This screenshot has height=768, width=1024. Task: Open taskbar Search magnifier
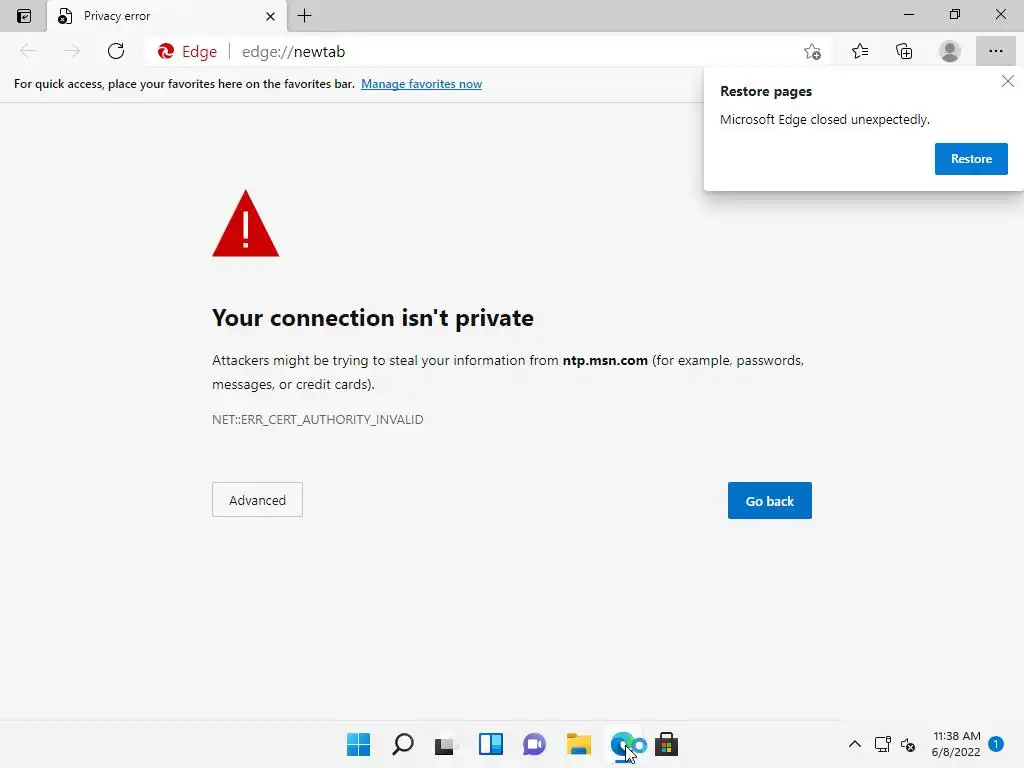402,744
